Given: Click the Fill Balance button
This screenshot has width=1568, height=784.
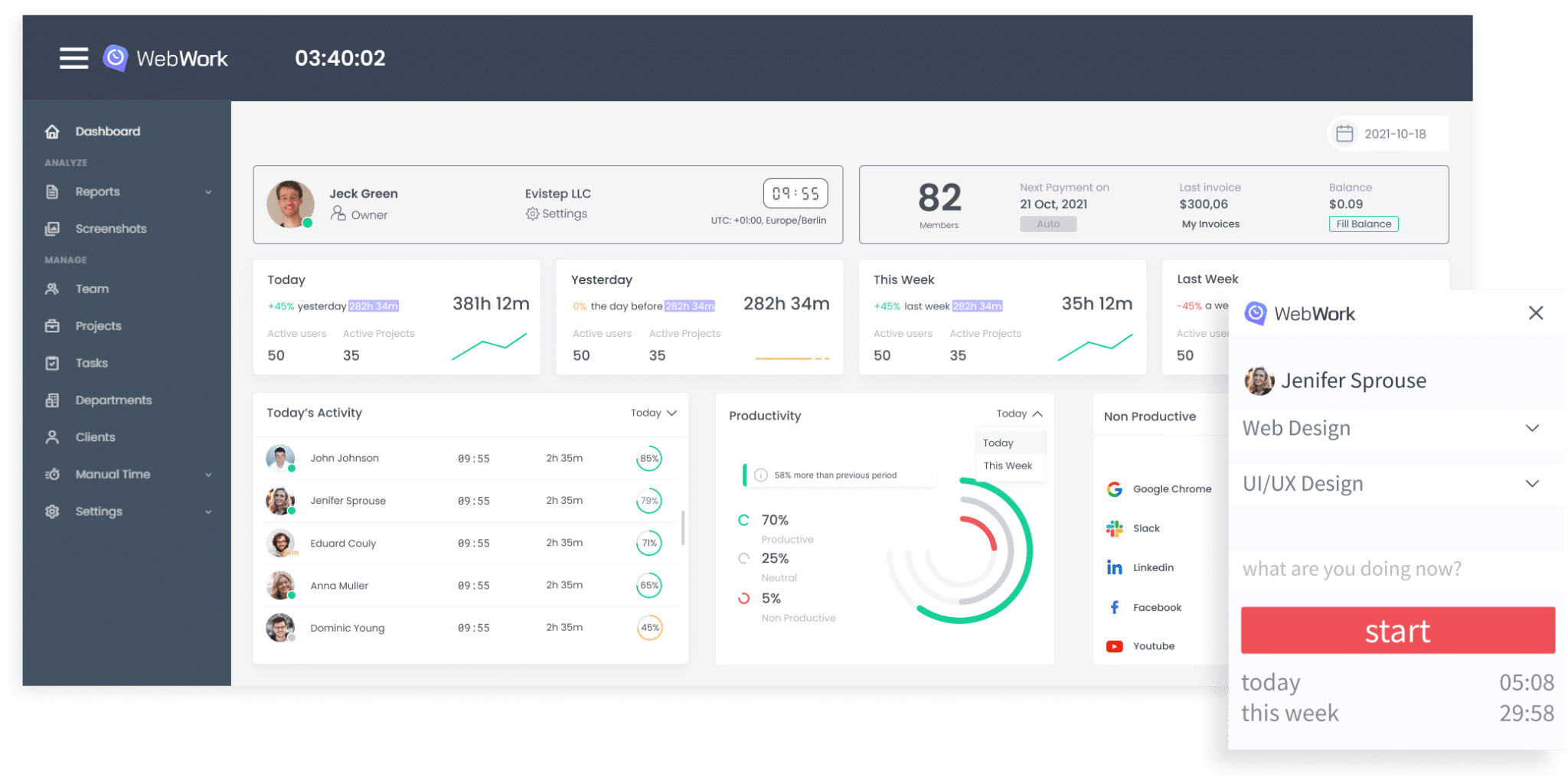Looking at the screenshot, I should [1363, 224].
